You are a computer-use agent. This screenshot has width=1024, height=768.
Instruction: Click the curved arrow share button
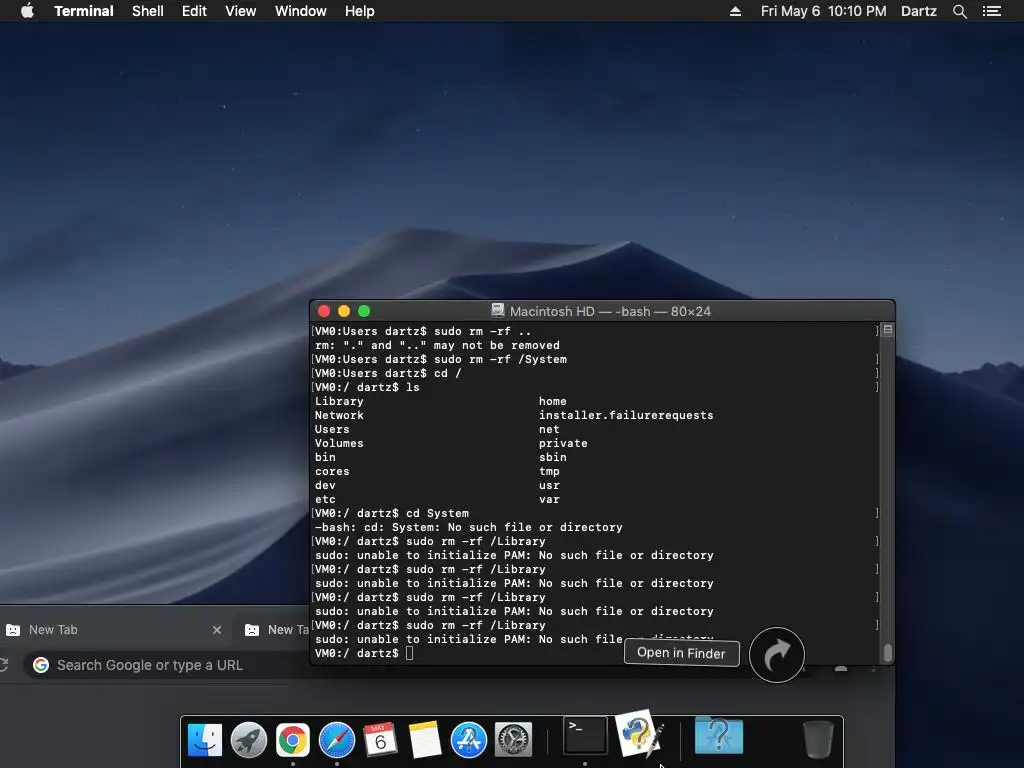[x=776, y=655]
